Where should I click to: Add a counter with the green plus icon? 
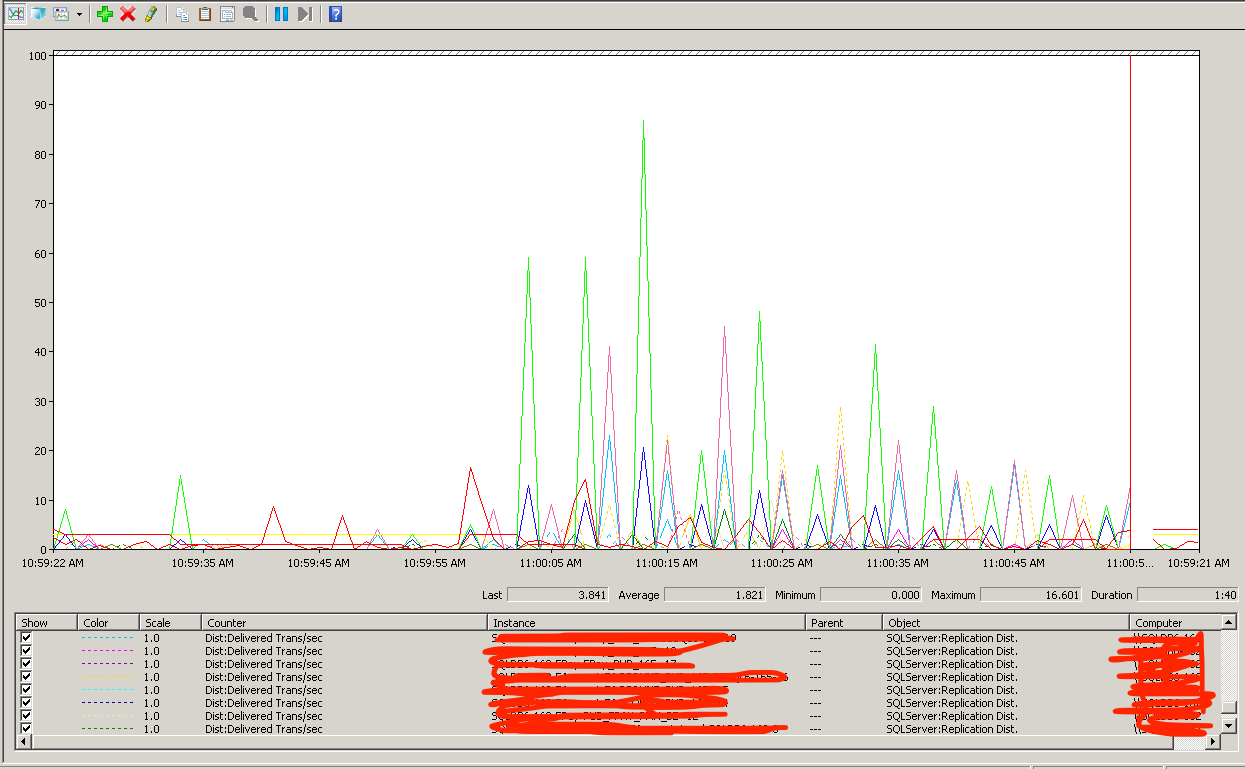(105, 14)
